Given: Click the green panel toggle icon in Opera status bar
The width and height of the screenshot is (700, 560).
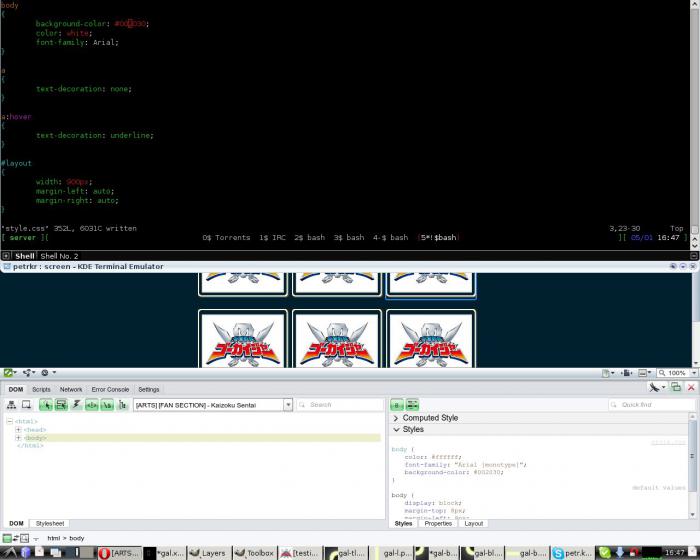Looking at the screenshot, I should click(8, 372).
